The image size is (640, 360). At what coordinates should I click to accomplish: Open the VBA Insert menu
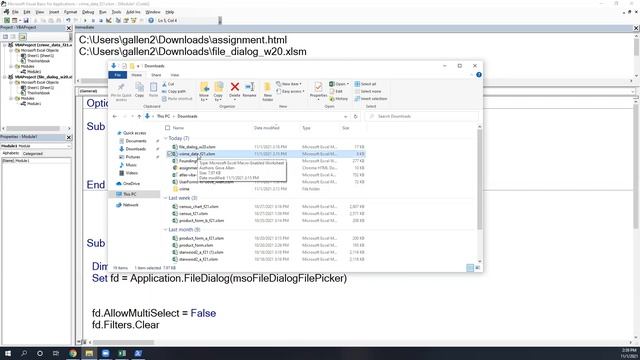[x=54, y=12]
